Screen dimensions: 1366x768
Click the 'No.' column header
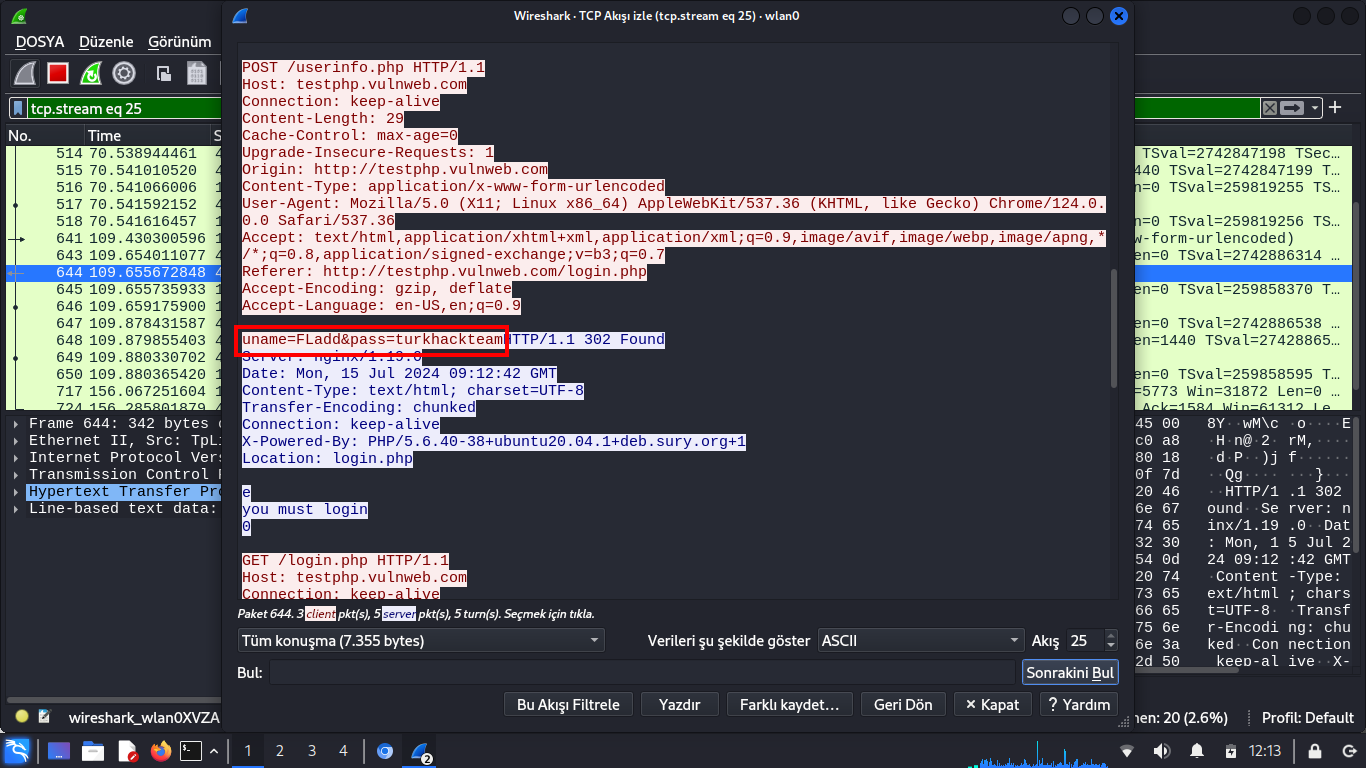click(44, 135)
